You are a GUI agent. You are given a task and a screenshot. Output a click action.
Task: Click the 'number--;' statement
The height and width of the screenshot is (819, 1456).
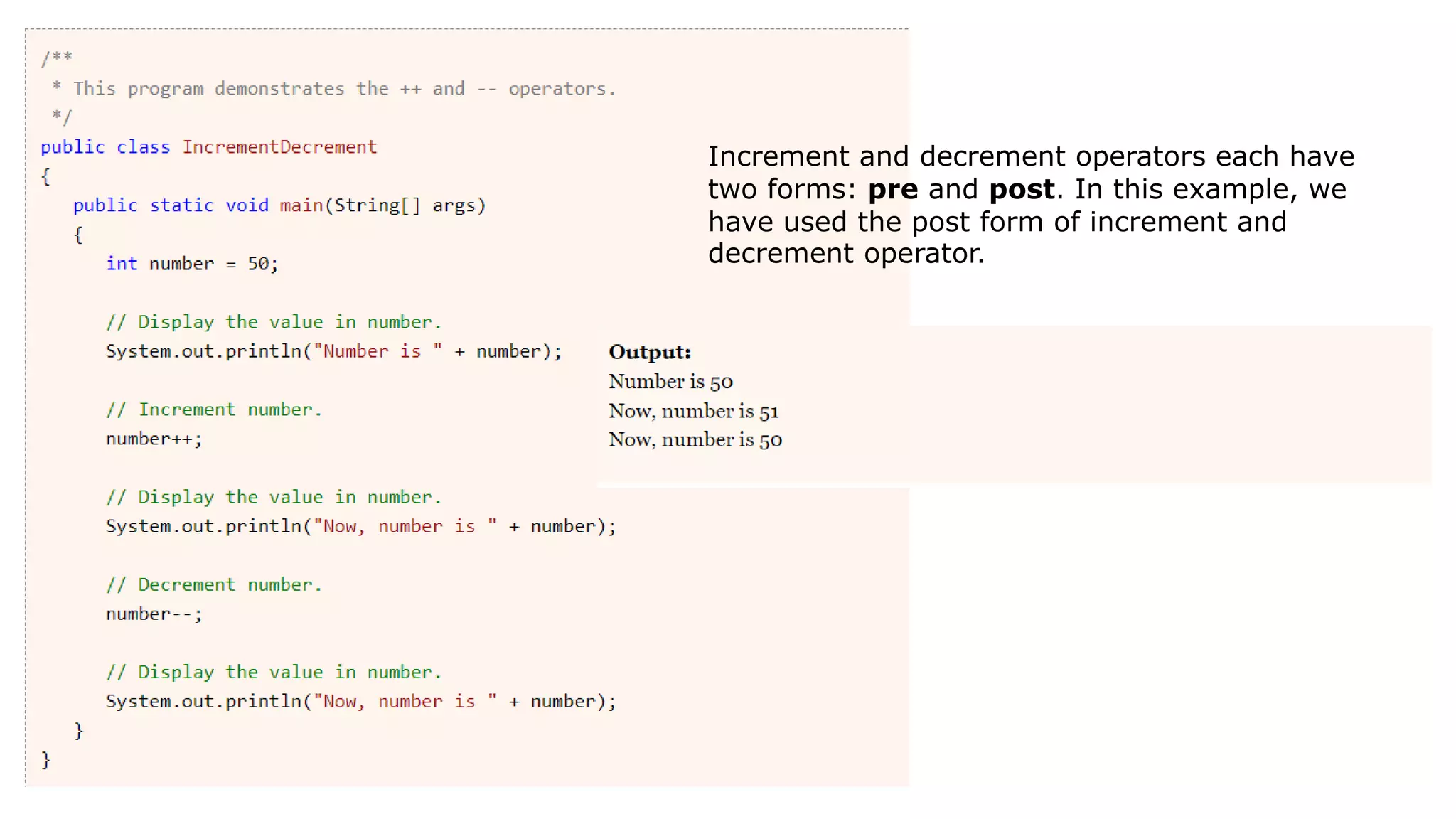[154, 614]
